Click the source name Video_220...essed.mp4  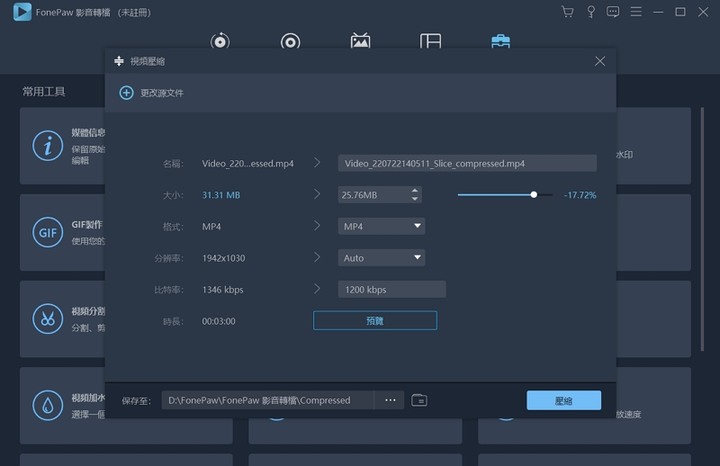click(248, 163)
